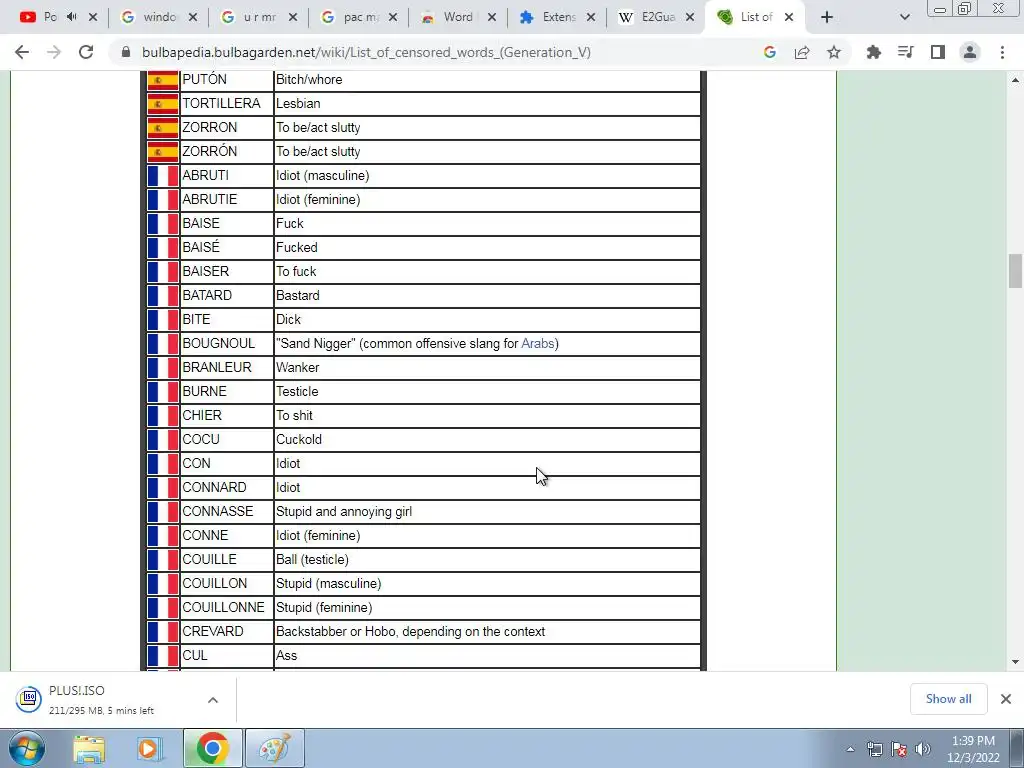Viewport: 1024px width, 768px height.
Task: Go forward in browser history
Action: [x=54, y=52]
